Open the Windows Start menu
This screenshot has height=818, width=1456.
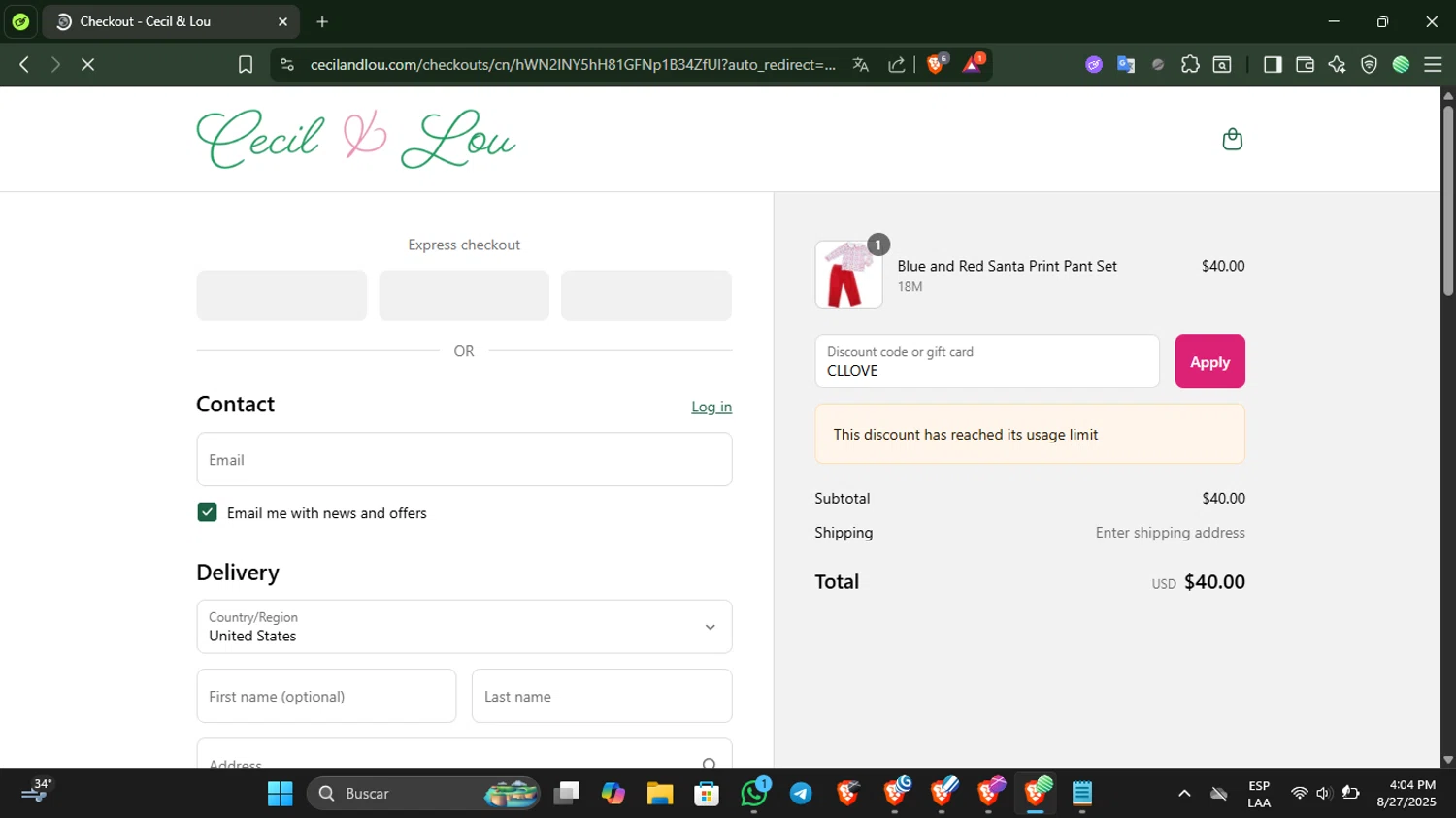[x=280, y=794]
